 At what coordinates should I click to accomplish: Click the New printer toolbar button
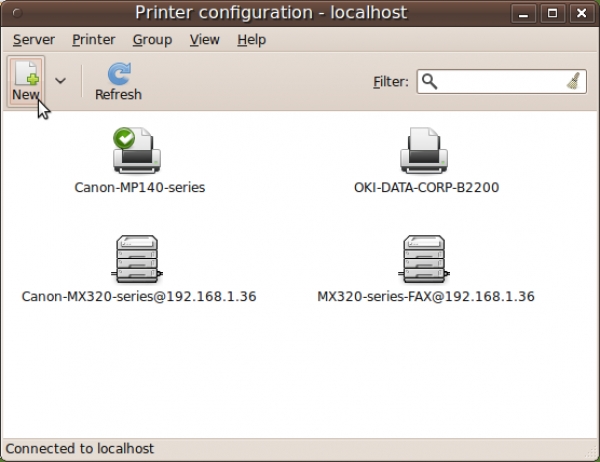26,81
